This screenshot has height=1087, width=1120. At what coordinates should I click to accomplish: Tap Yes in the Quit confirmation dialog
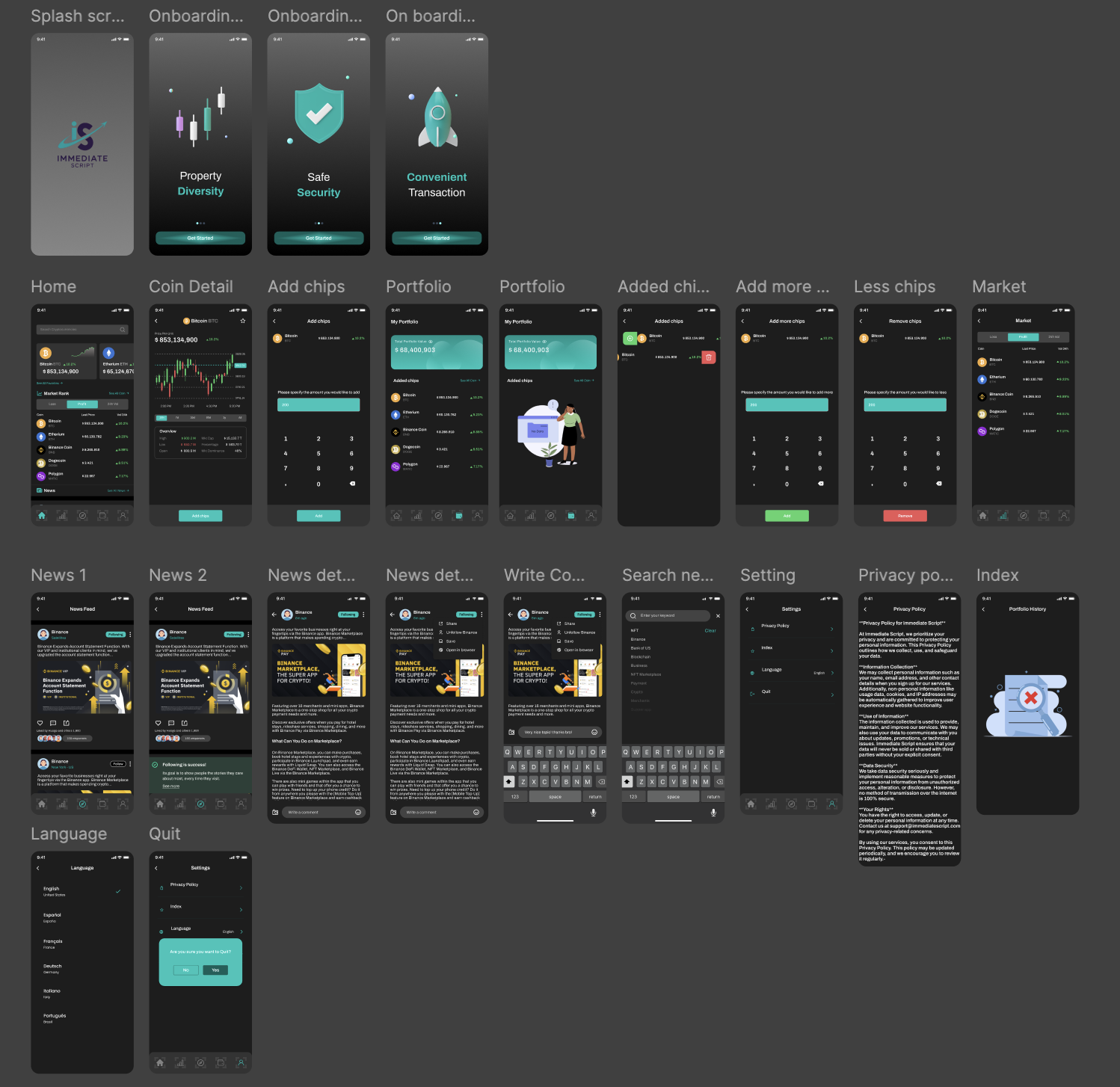(215, 970)
